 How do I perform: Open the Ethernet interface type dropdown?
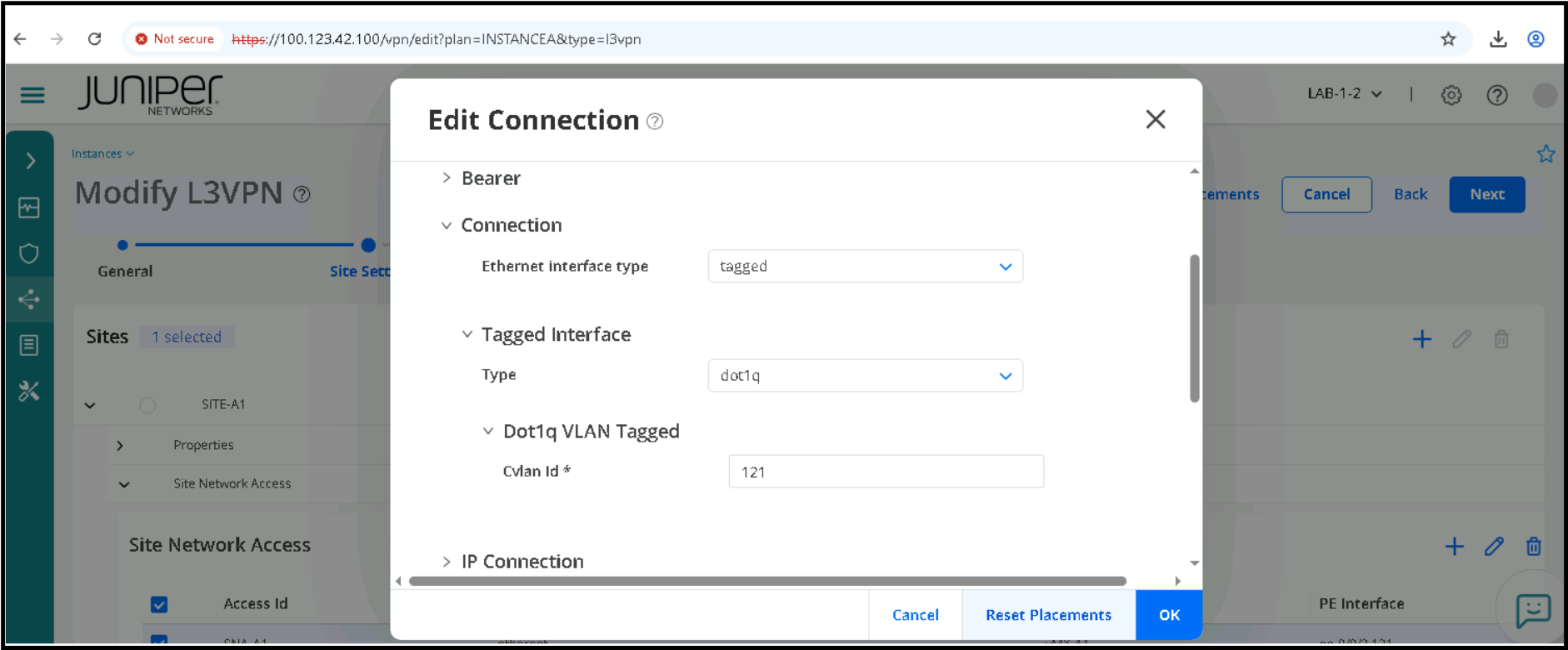point(865,267)
